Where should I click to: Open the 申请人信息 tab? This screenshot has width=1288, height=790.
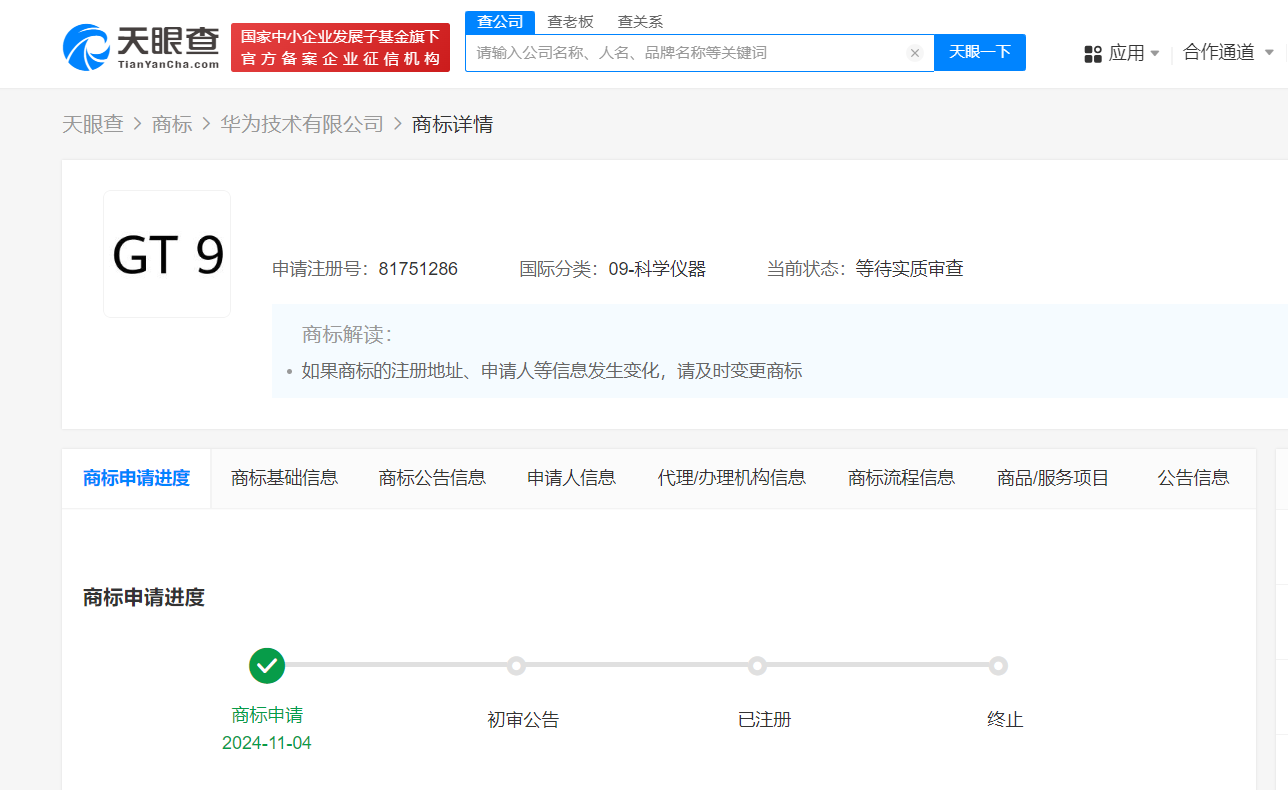(x=571, y=478)
